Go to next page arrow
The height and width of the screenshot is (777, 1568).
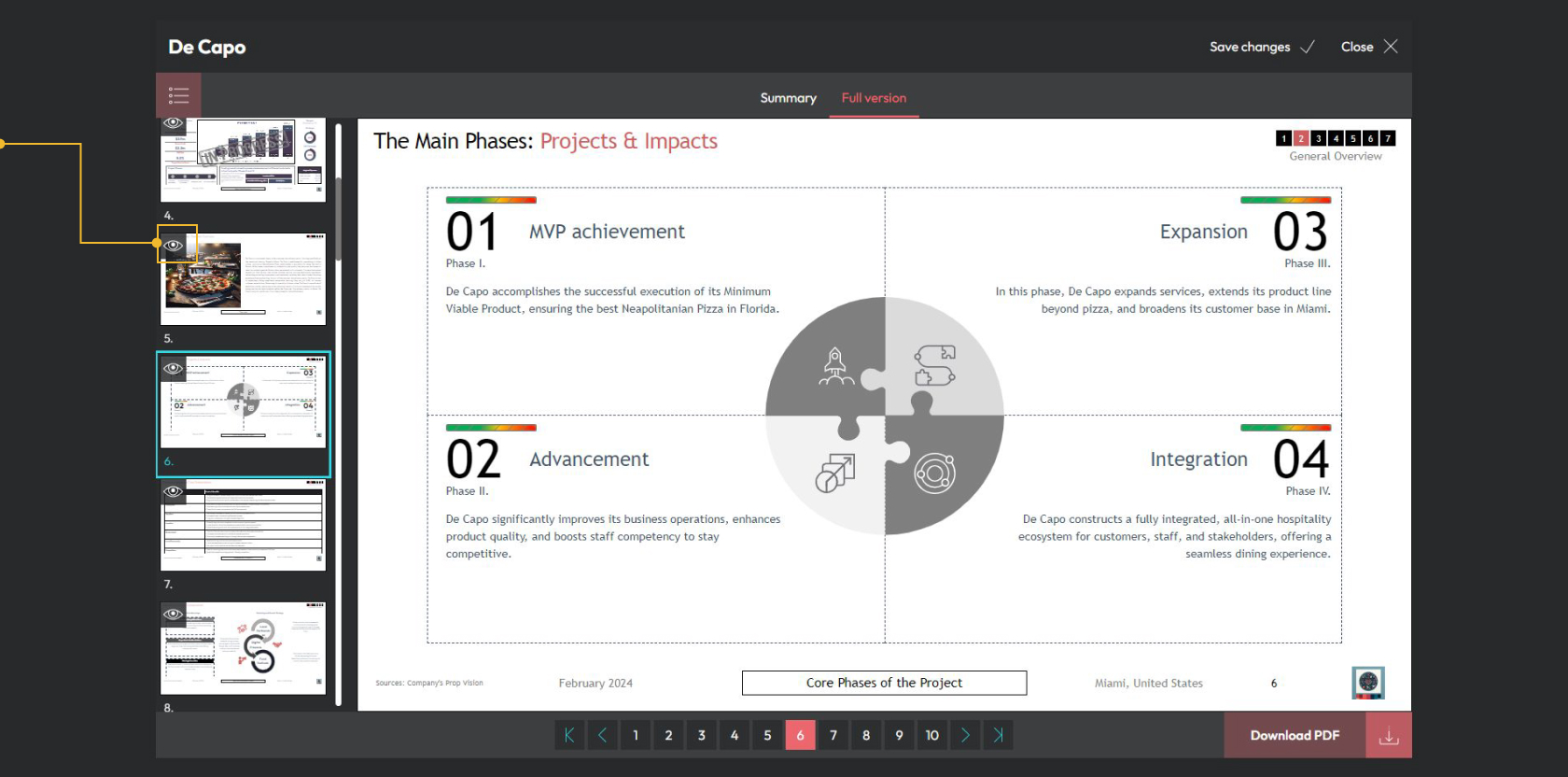pos(965,735)
